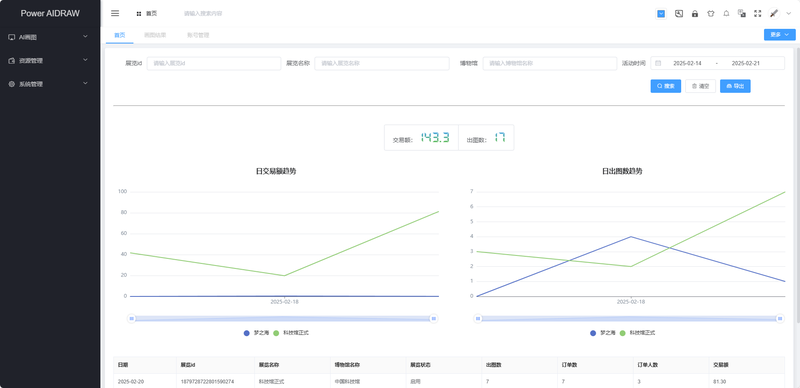The width and height of the screenshot is (800, 388).
Task: Focus the 展览id input field
Action: point(214,63)
